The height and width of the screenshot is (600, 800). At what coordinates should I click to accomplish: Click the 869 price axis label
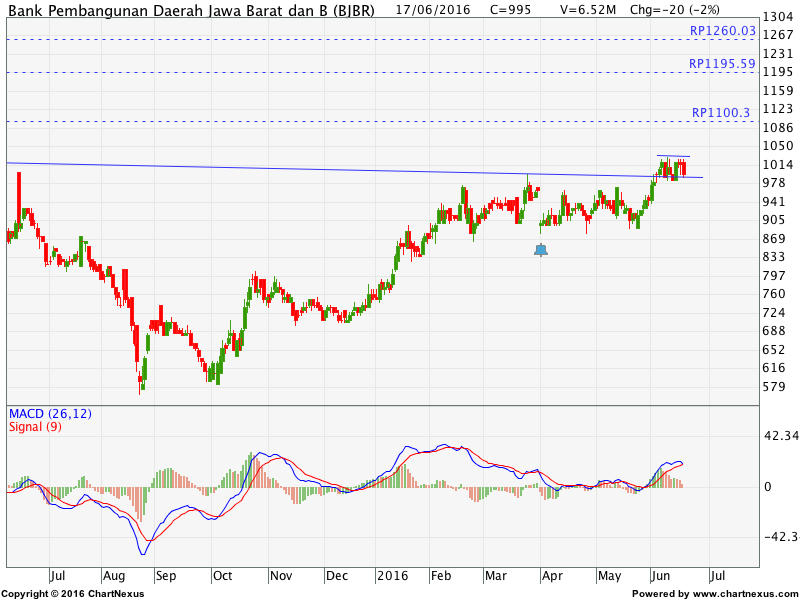tap(775, 238)
